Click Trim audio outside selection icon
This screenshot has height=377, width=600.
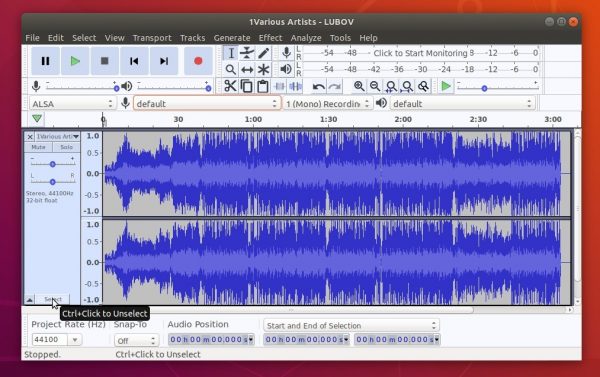click(x=279, y=86)
